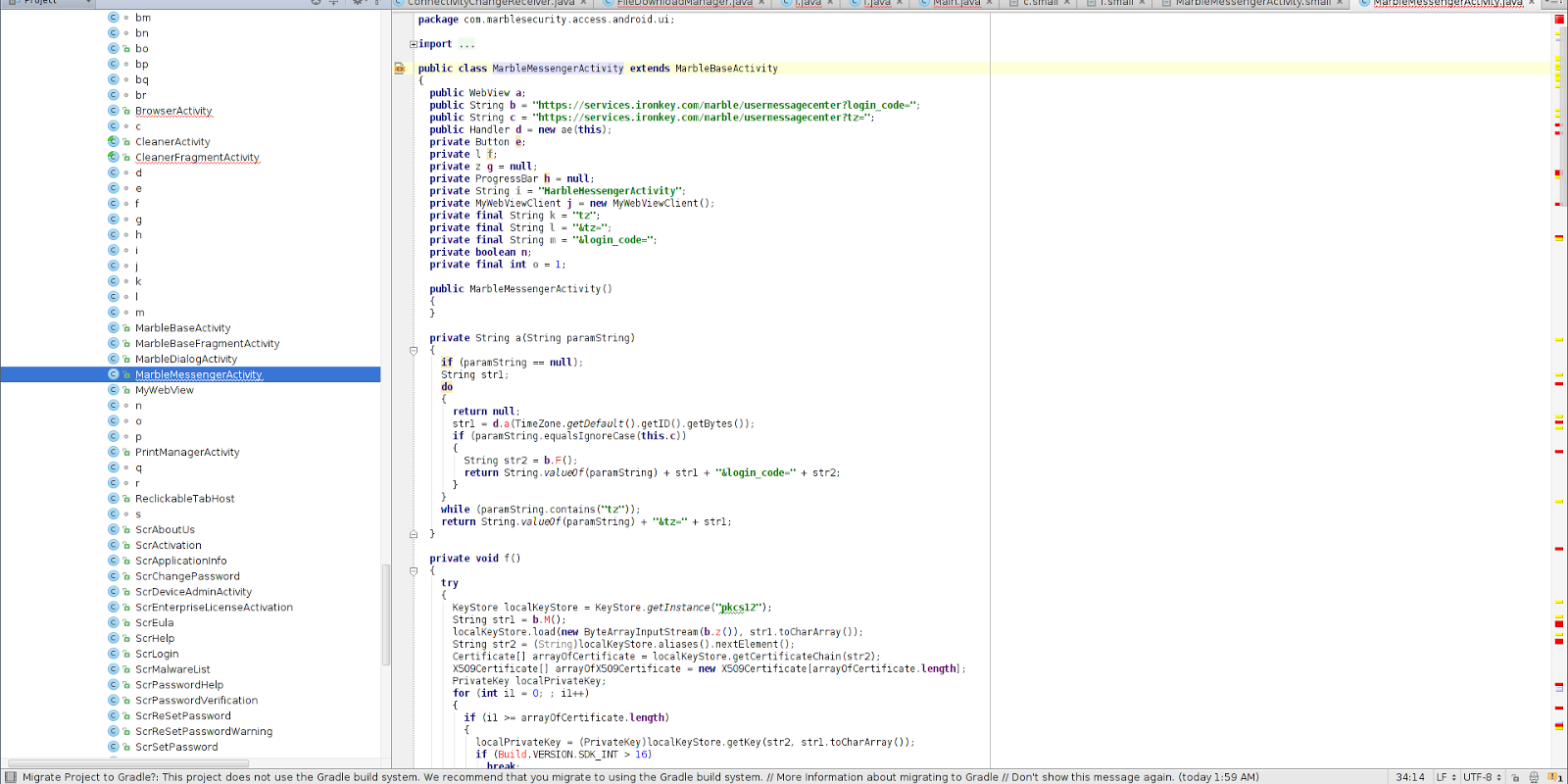1568x784 pixels.
Task: Open the UTF-8 encoding dropdown
Action: (1483, 777)
